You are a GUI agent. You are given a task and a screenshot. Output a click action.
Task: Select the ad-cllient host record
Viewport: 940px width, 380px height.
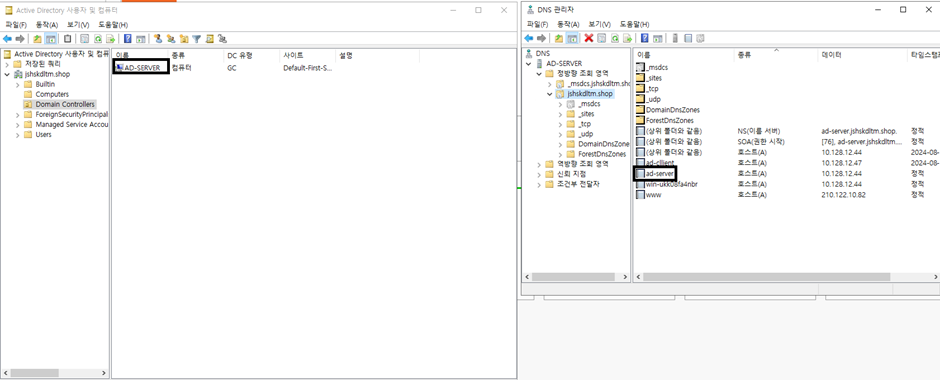[x=660, y=162]
